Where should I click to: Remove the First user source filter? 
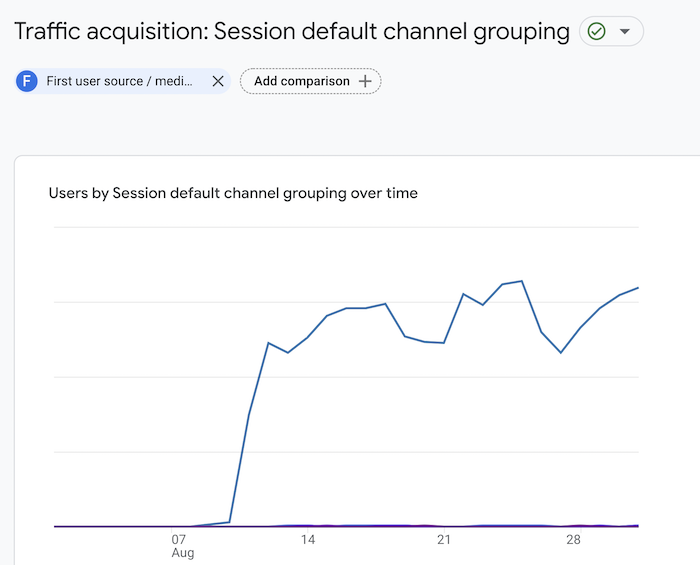(218, 81)
